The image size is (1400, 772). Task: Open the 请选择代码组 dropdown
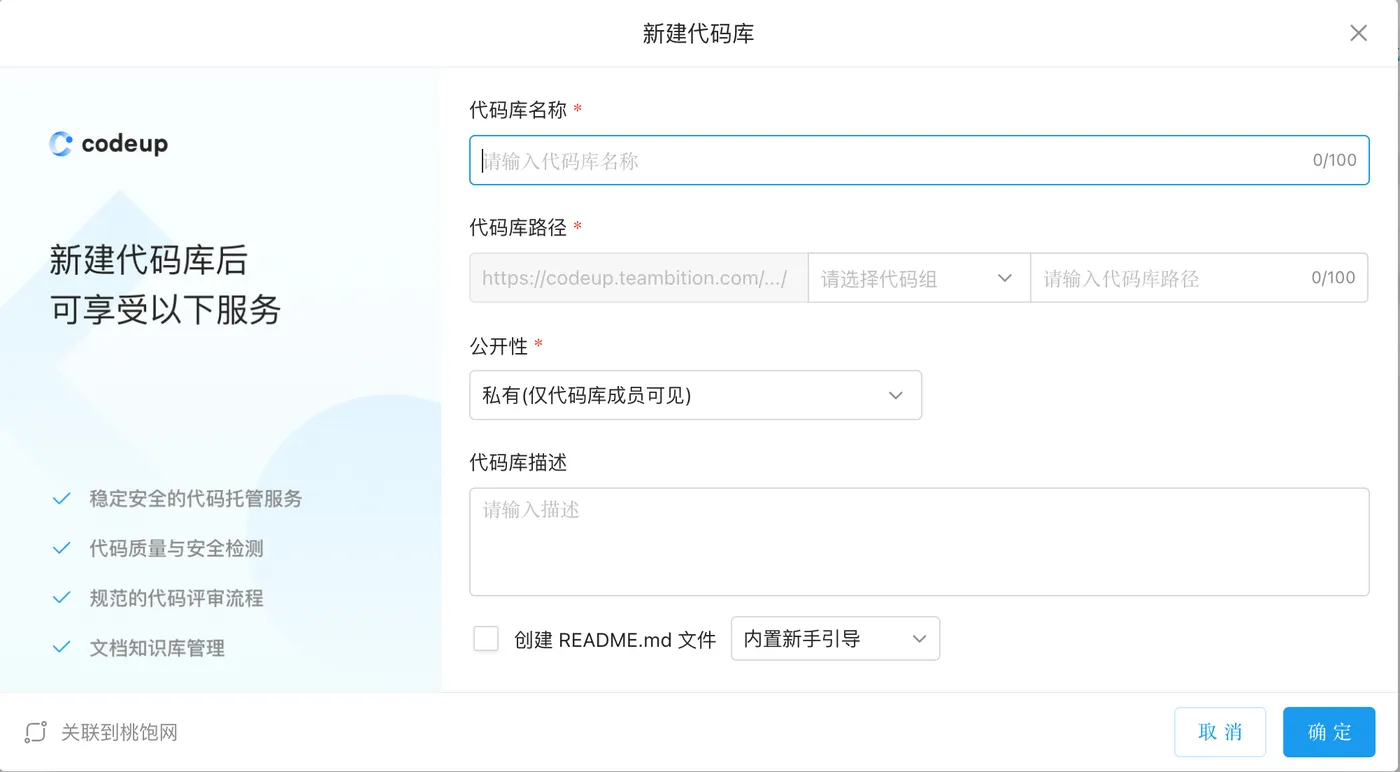[x=919, y=278]
